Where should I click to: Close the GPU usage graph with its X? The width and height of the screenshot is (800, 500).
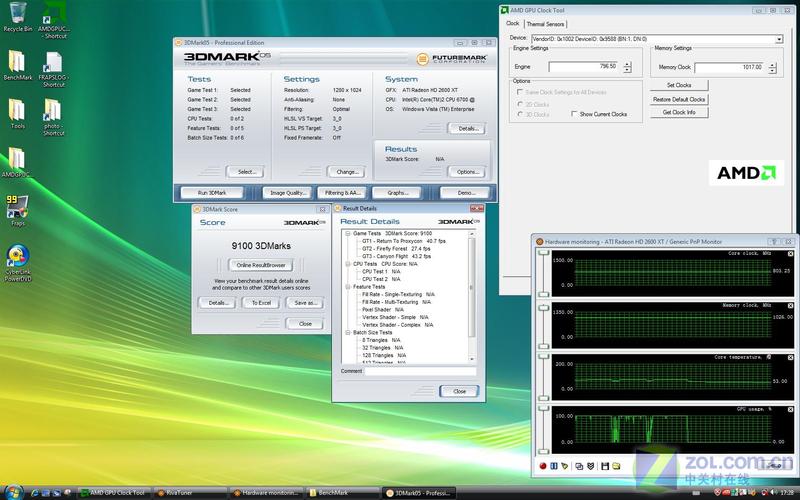tap(790, 410)
